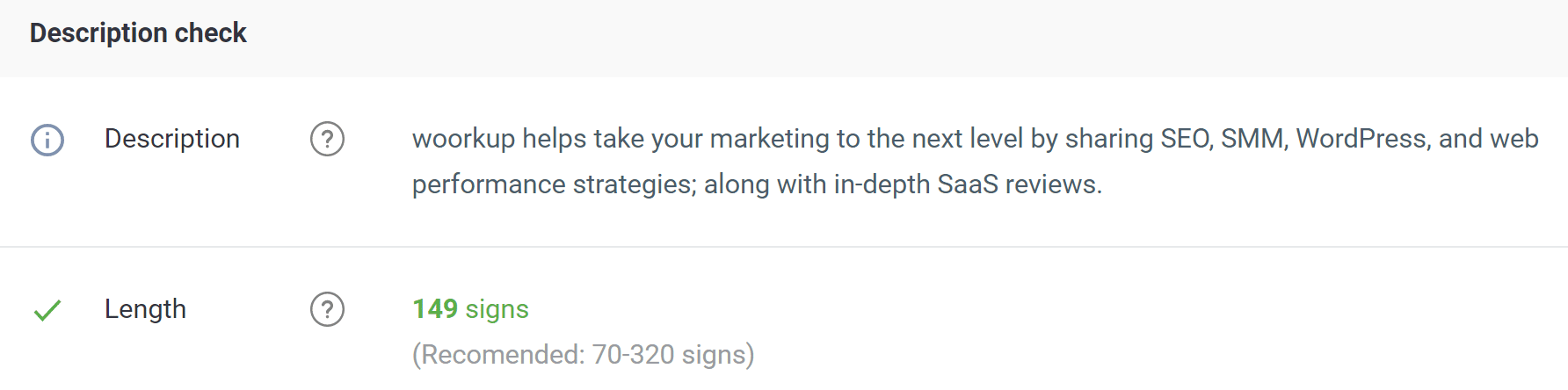
Task: Click the Recomended 70-320 signs hint
Action: (x=584, y=355)
